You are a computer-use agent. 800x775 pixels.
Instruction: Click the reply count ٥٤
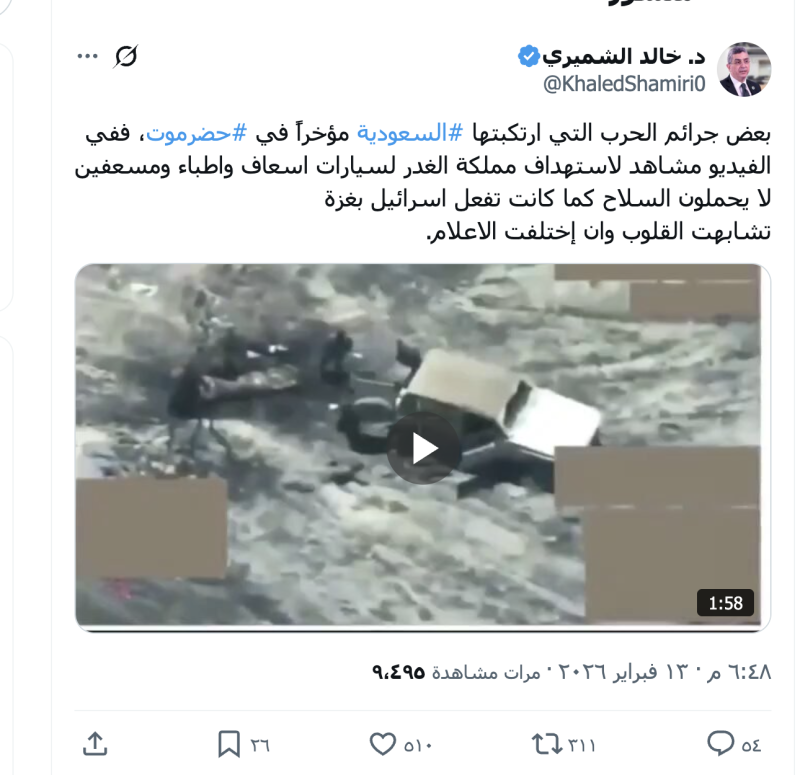[751, 745]
